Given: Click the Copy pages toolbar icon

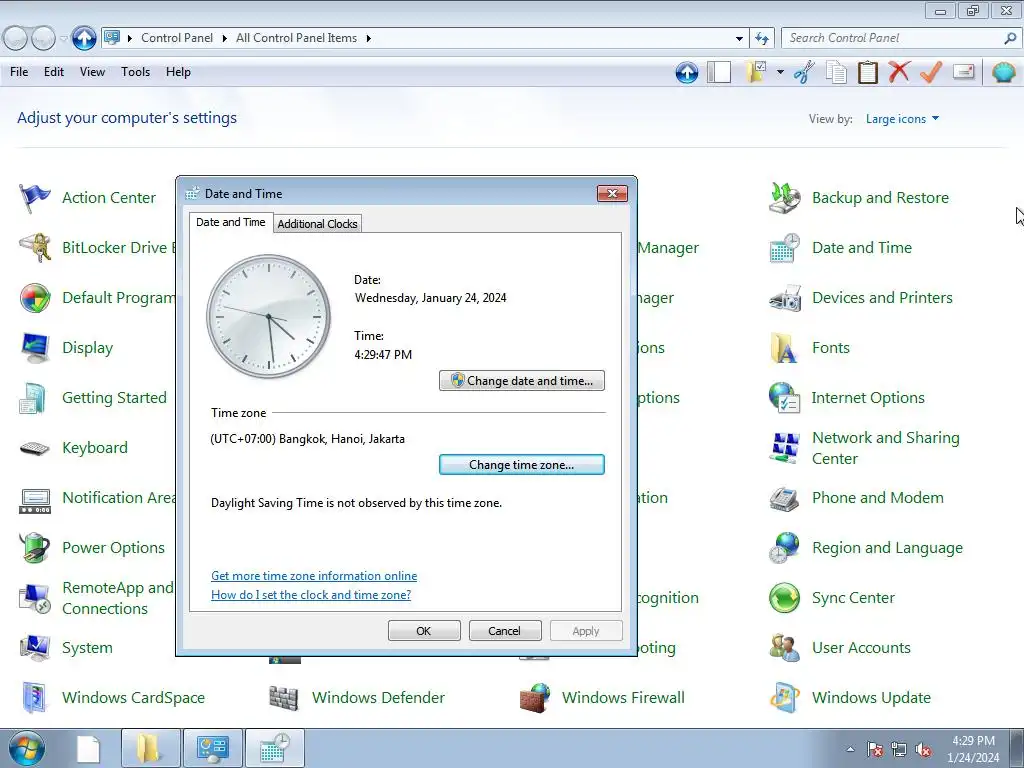Looking at the screenshot, I should [x=837, y=72].
